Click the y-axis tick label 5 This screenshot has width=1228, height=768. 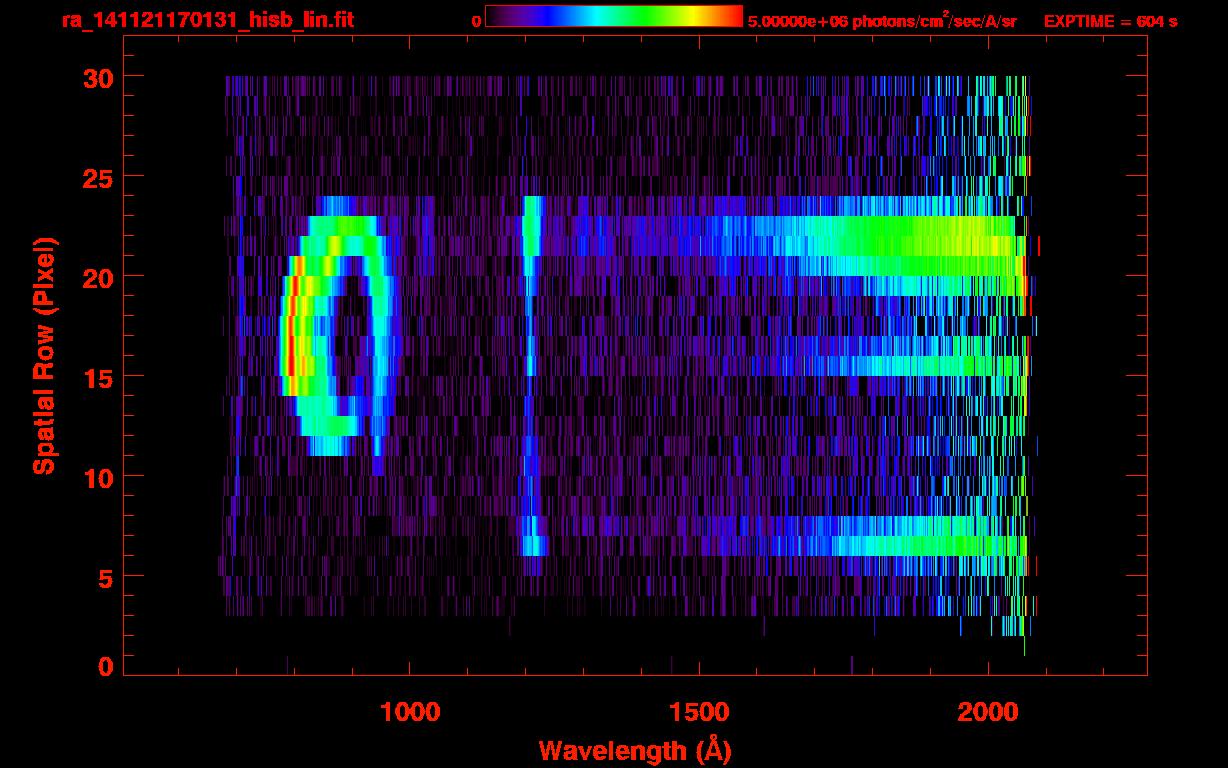(105, 577)
